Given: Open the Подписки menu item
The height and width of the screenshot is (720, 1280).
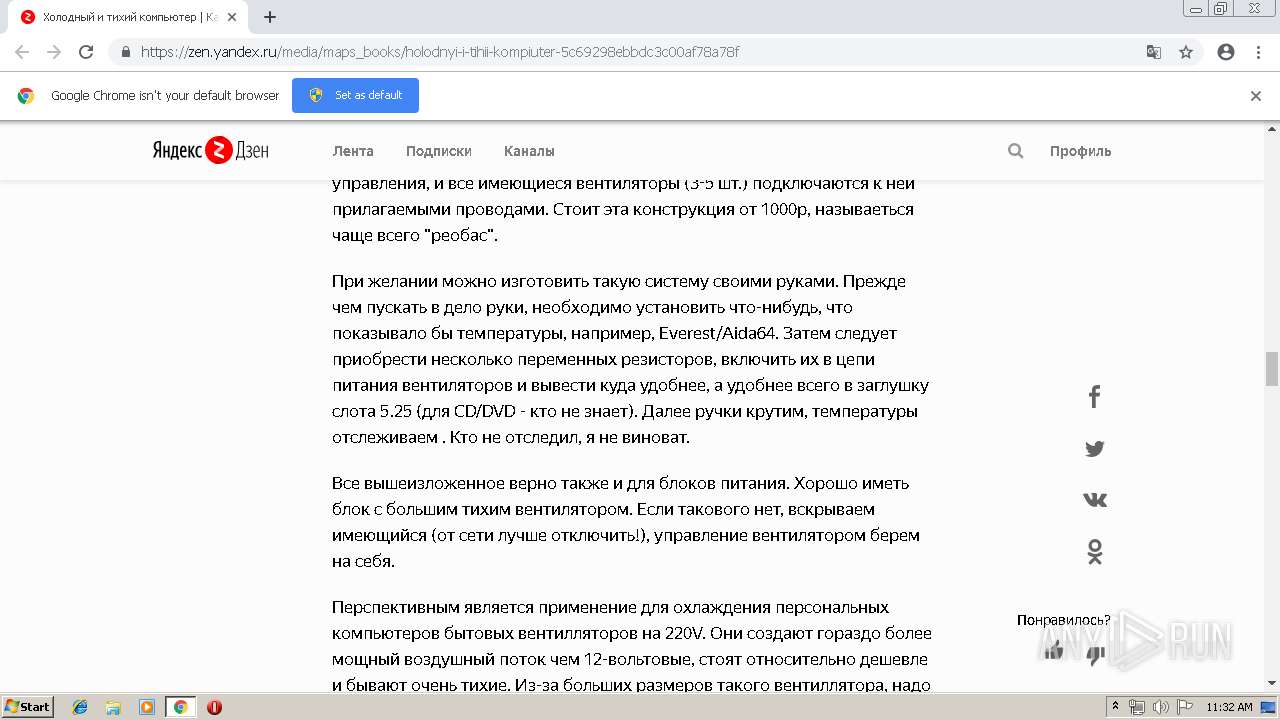Looking at the screenshot, I should point(439,151).
